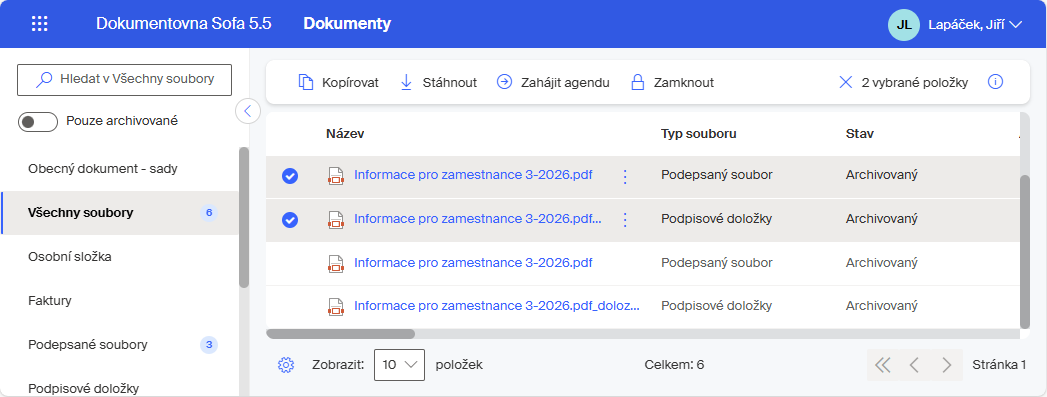1047x397 pixels.
Task: Collapse the sidebar with the chevron button
Action: (248, 111)
